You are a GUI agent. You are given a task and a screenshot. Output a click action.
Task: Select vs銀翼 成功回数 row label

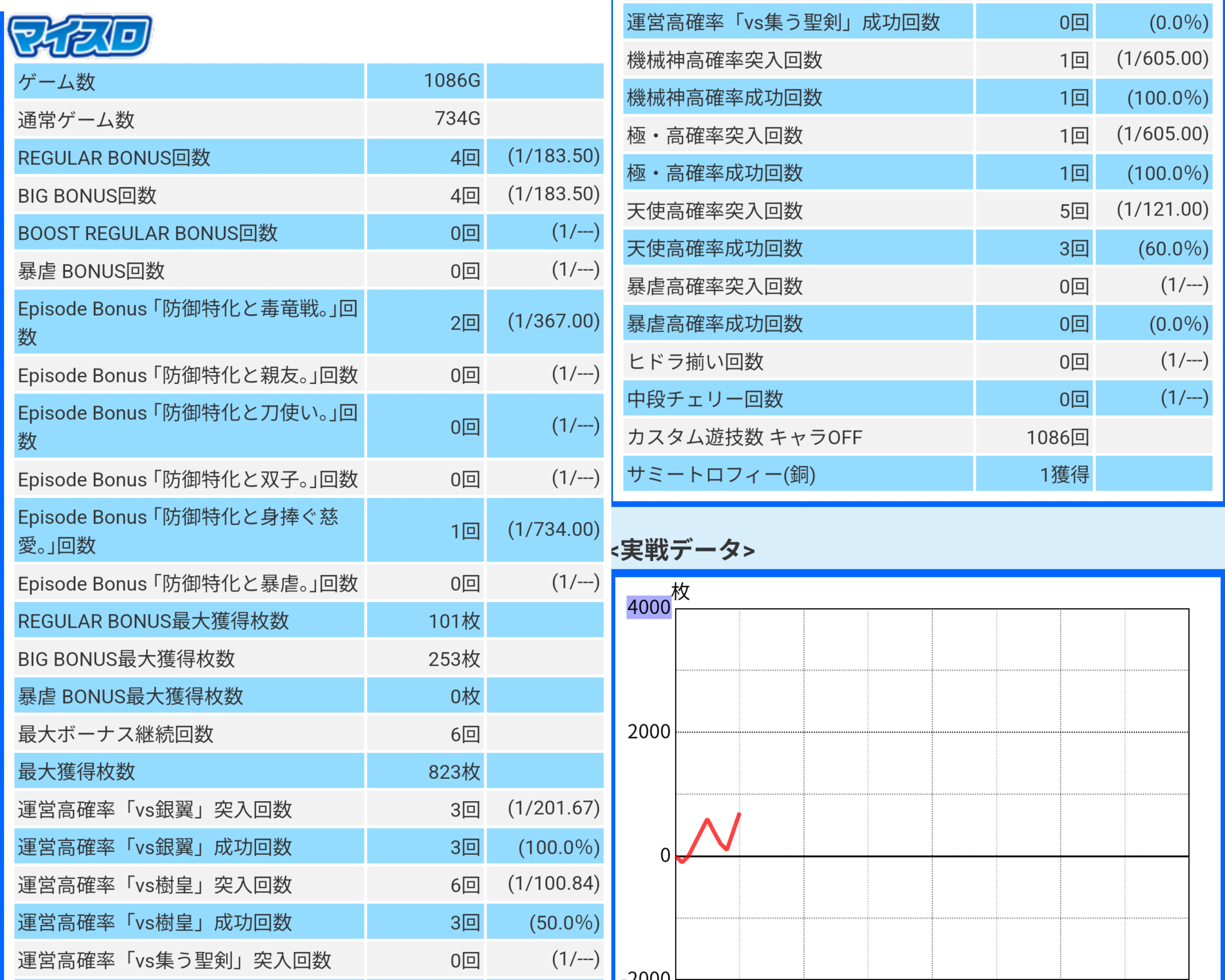155,847
